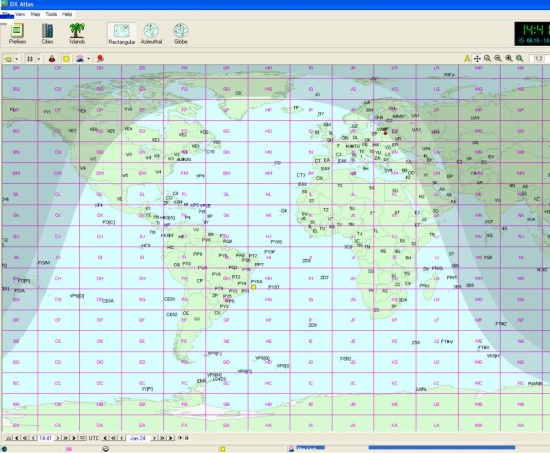Click the blue progress bar in status bar
The height and width of the screenshot is (453, 550).
pos(442,447)
